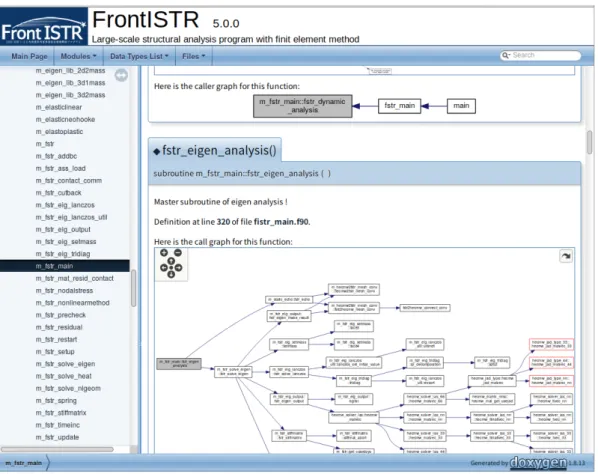Expand the Data Types List menu
The width and height of the screenshot is (598, 474).
click(139, 56)
